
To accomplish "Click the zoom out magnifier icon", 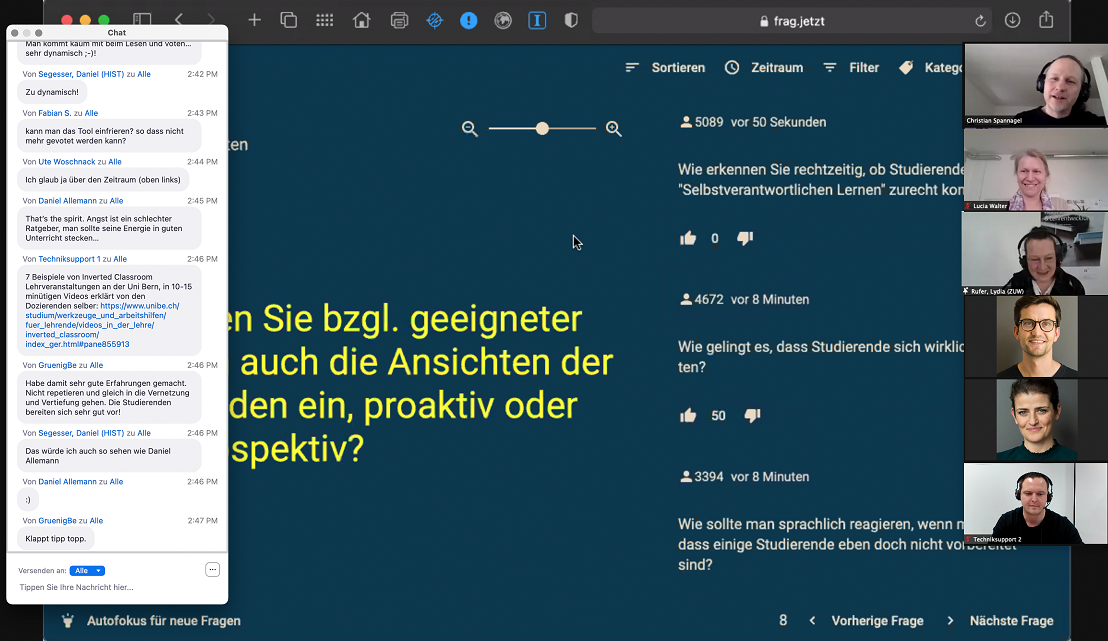I will tap(469, 129).
